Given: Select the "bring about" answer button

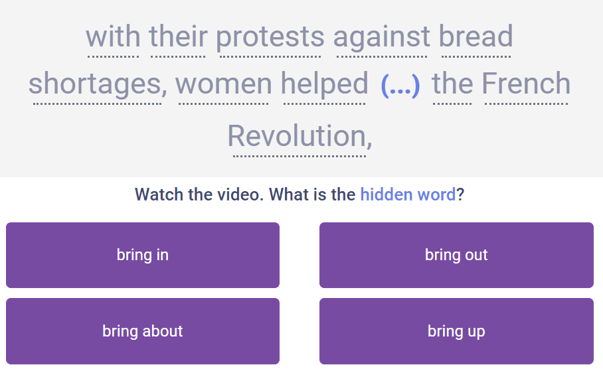Looking at the screenshot, I should (x=143, y=331).
